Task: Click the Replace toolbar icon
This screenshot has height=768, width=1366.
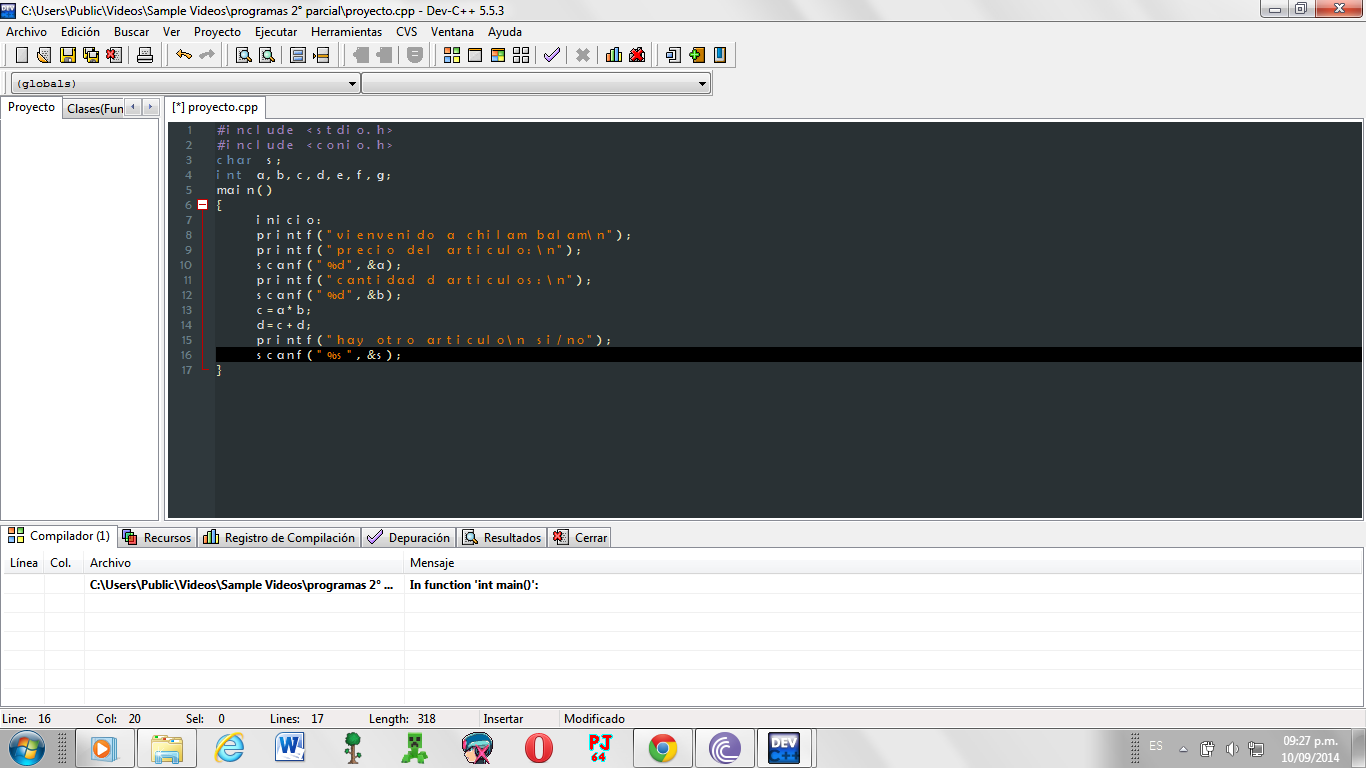Action: coord(267,55)
